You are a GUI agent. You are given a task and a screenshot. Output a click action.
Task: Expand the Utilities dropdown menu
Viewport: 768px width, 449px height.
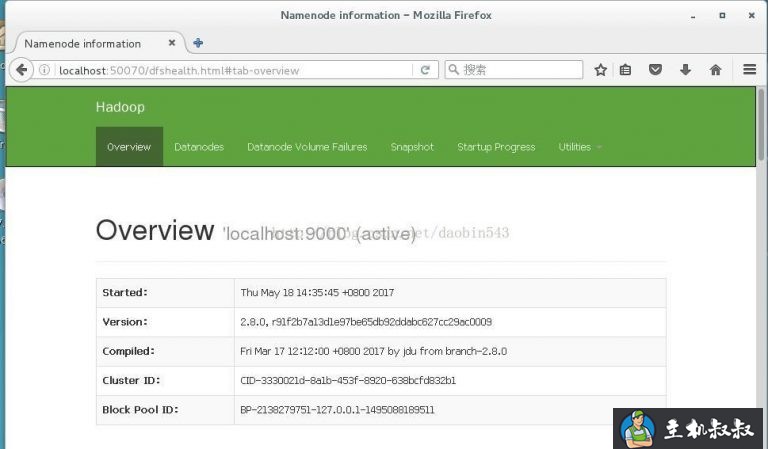[580, 147]
